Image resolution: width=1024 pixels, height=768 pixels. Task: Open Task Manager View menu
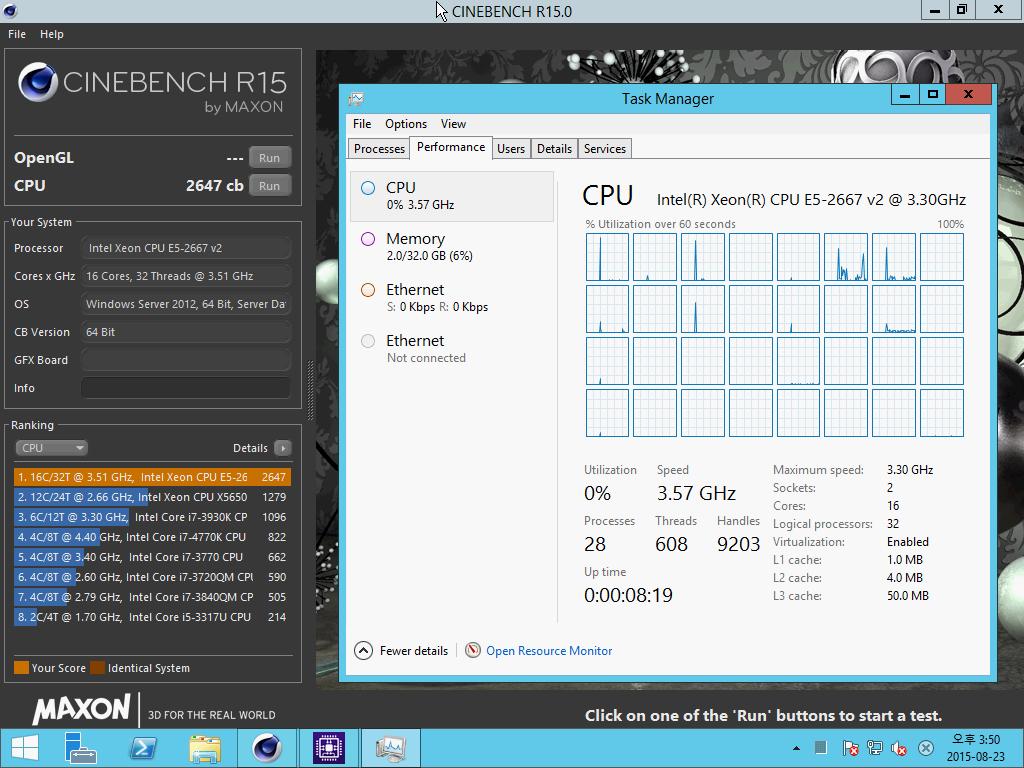pyautogui.click(x=453, y=124)
